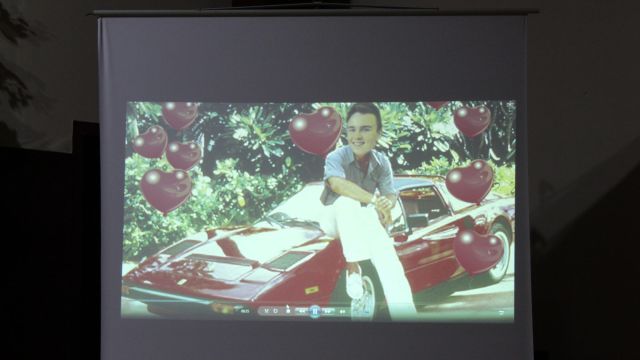Click the big heart balloon beside the man's head
This screenshot has width=640, height=360.
(x=316, y=131)
